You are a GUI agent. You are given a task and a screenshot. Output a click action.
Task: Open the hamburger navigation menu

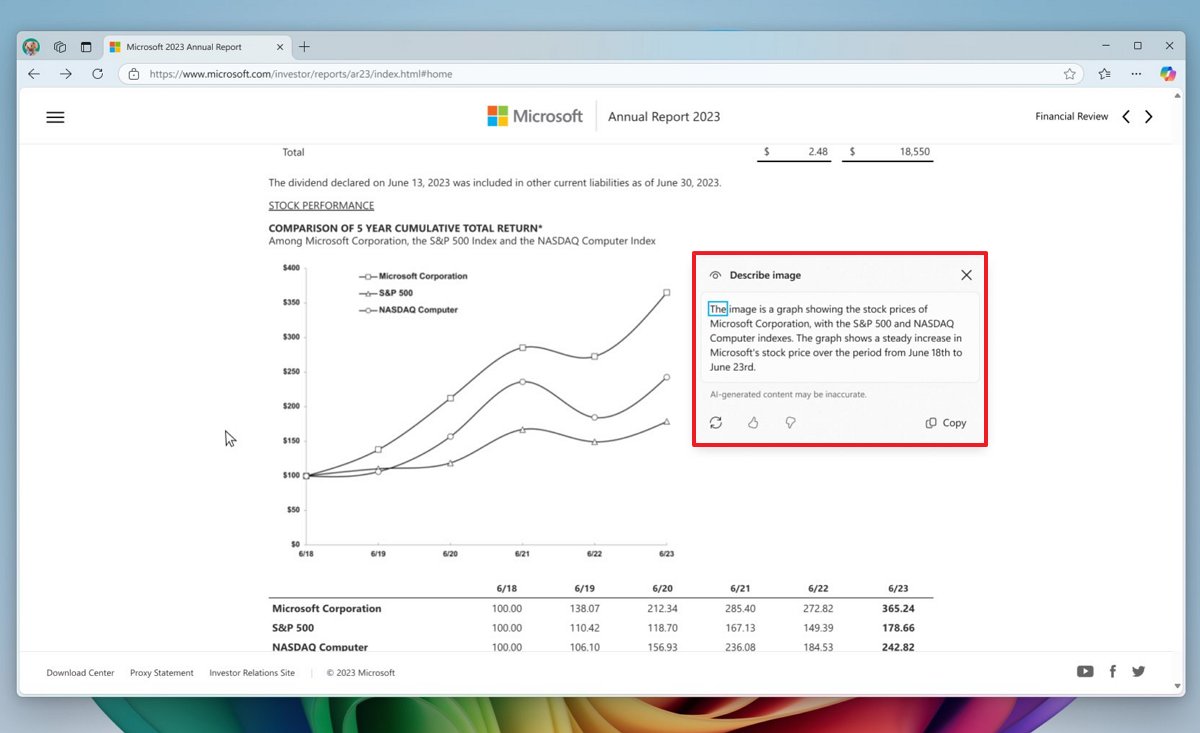click(55, 117)
